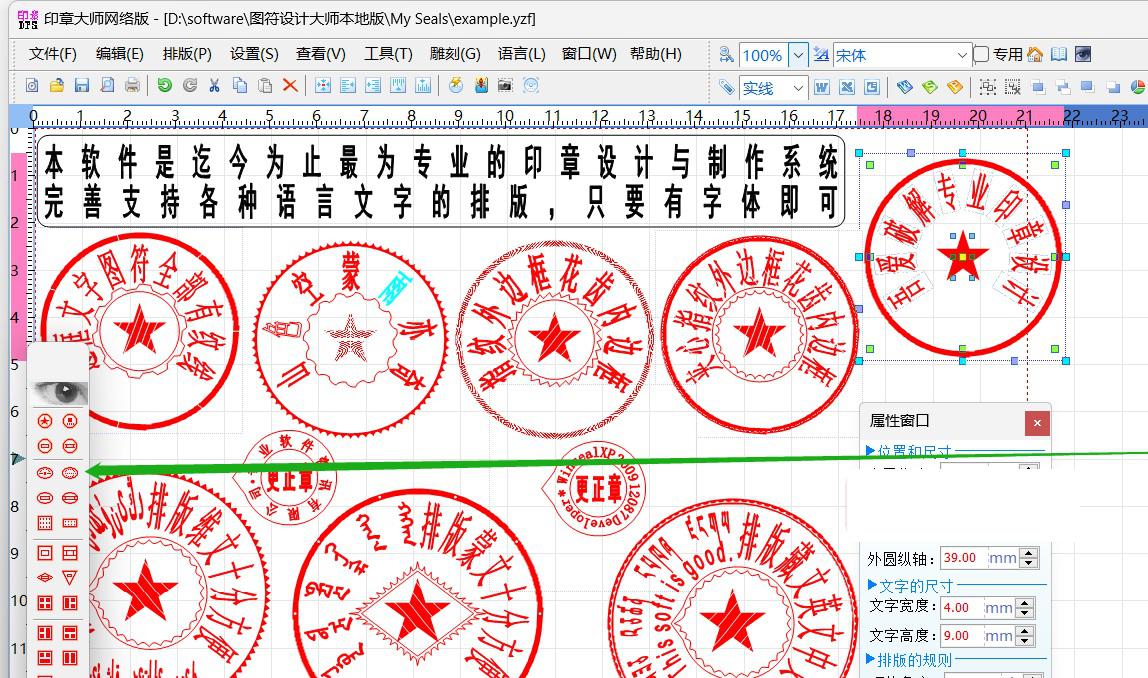Viewport: 1148px width, 678px height.
Task: Click the scissors Cut icon
Action: [214, 86]
